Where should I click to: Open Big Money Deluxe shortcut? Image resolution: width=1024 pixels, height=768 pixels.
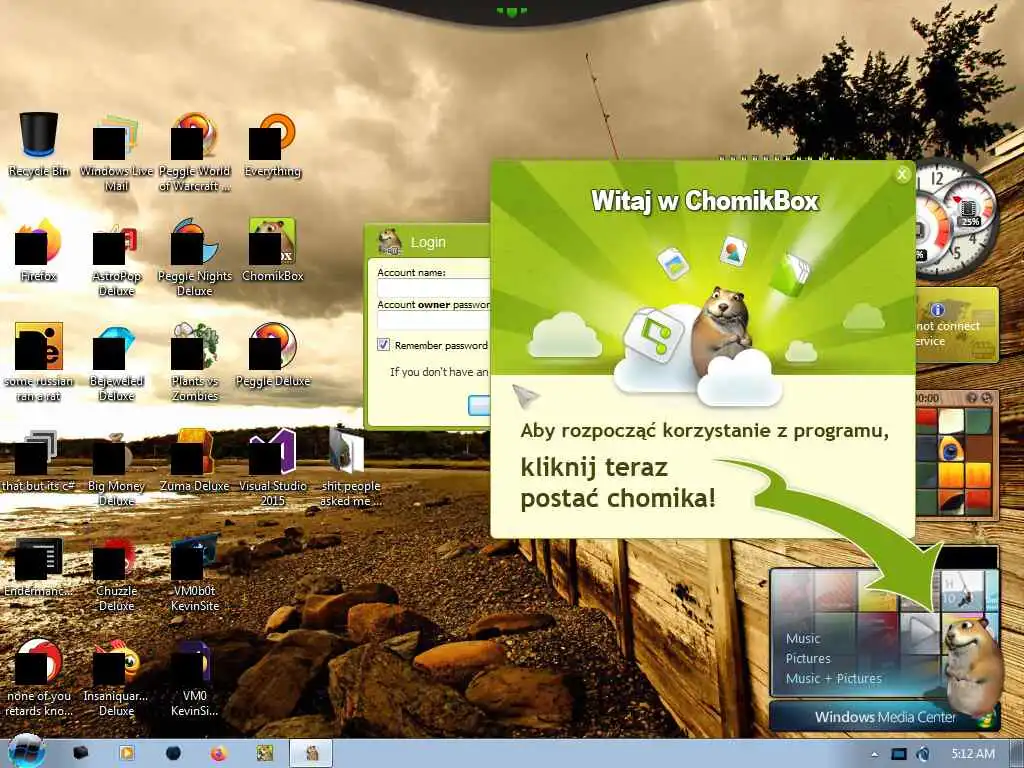click(116, 468)
